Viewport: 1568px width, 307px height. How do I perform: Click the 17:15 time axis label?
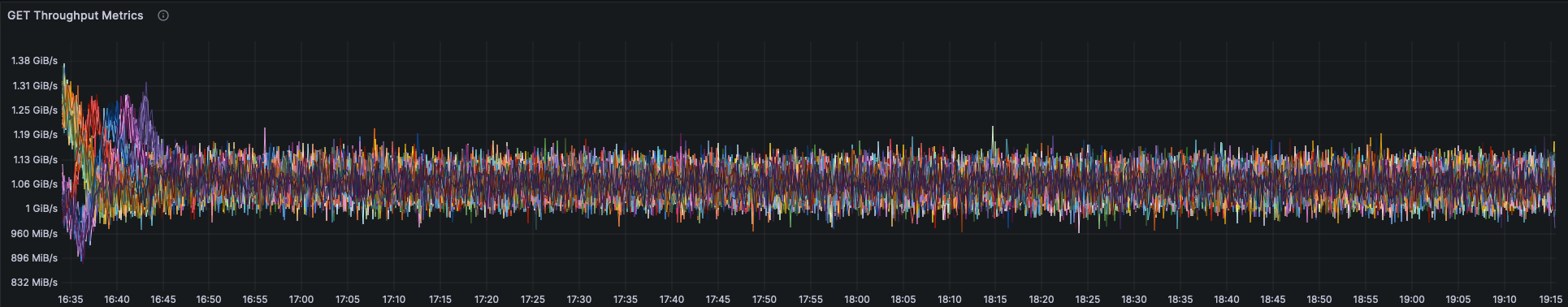[440, 300]
